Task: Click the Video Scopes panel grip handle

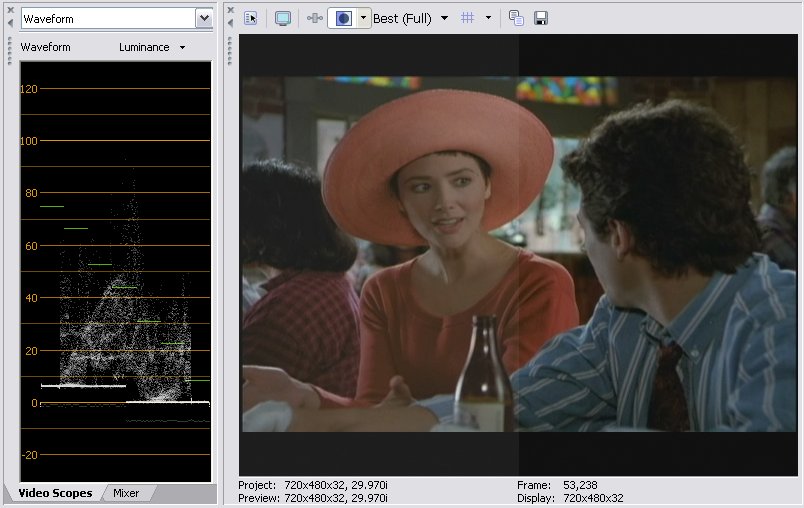Action: pos(9,51)
